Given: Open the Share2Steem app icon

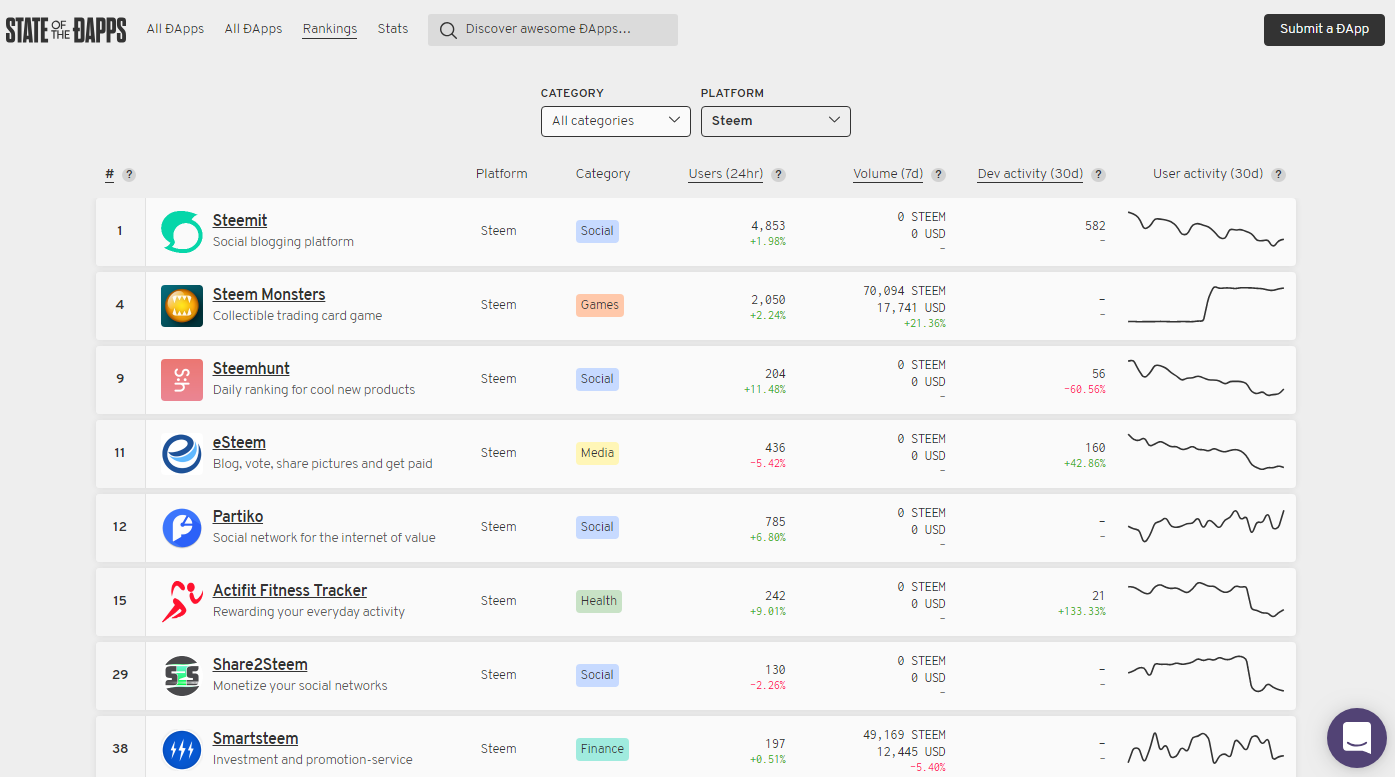Looking at the screenshot, I should point(182,676).
